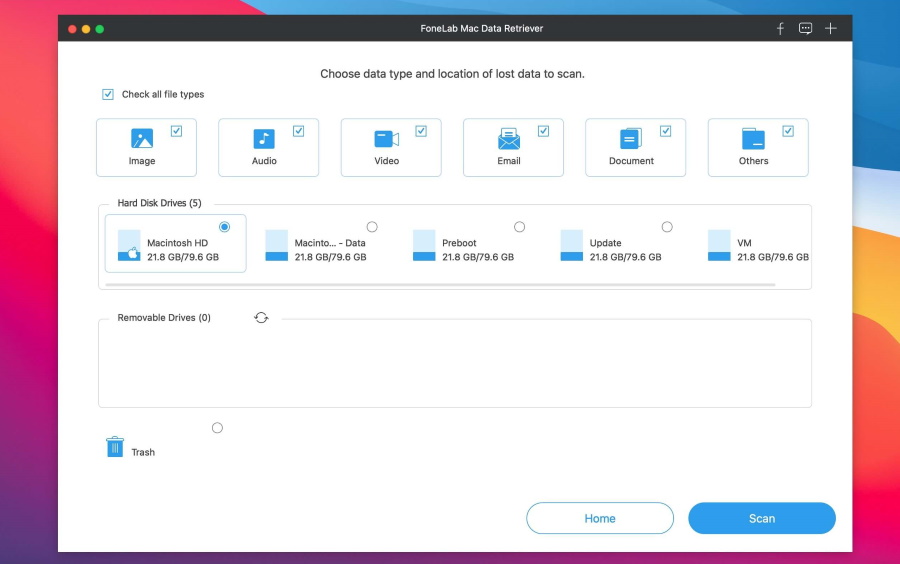The height and width of the screenshot is (564, 900).
Task: Uncheck the Image checkbox
Action: coord(176,131)
